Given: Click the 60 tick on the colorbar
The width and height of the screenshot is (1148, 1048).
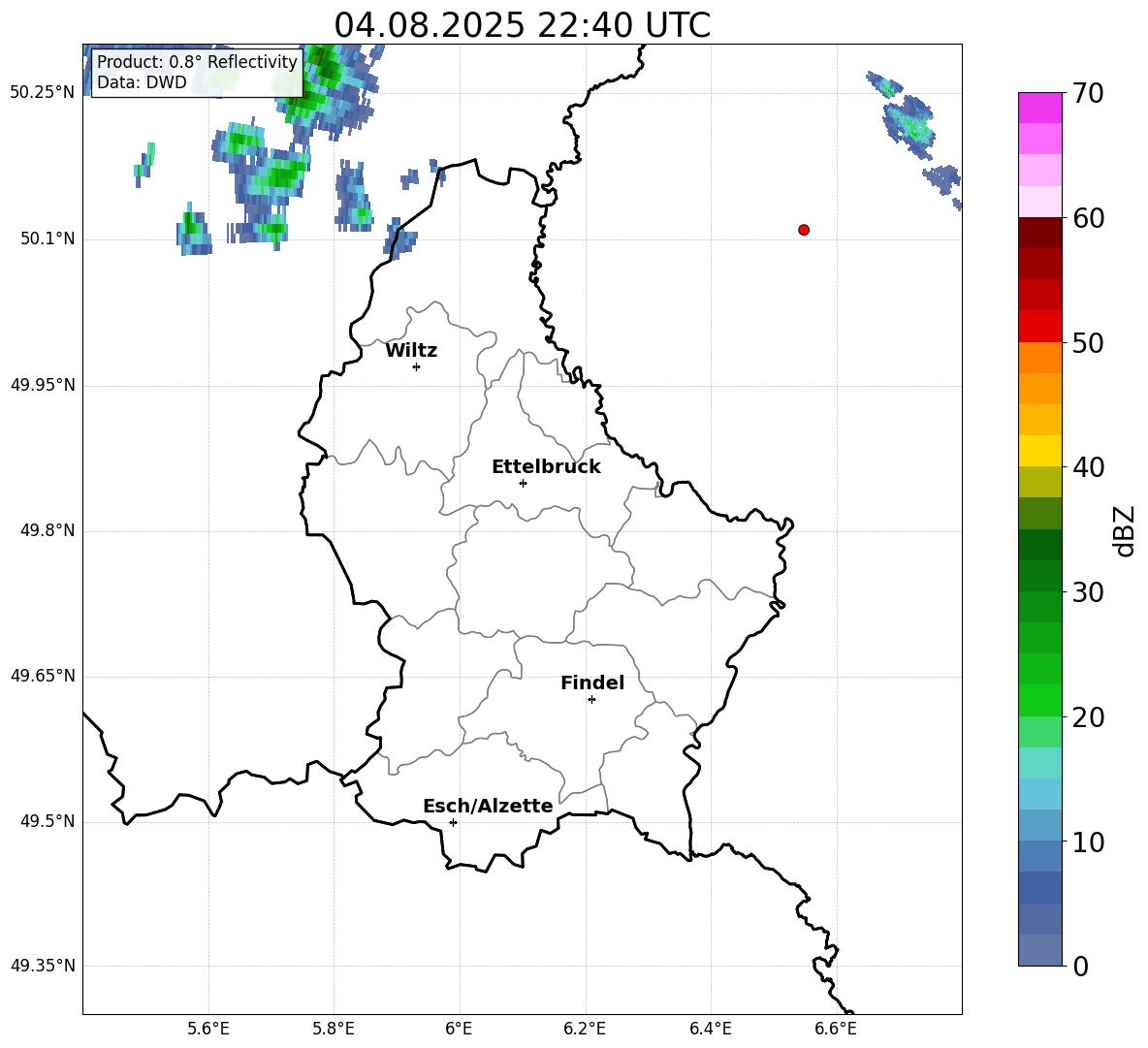Looking at the screenshot, I should coord(1088,218).
